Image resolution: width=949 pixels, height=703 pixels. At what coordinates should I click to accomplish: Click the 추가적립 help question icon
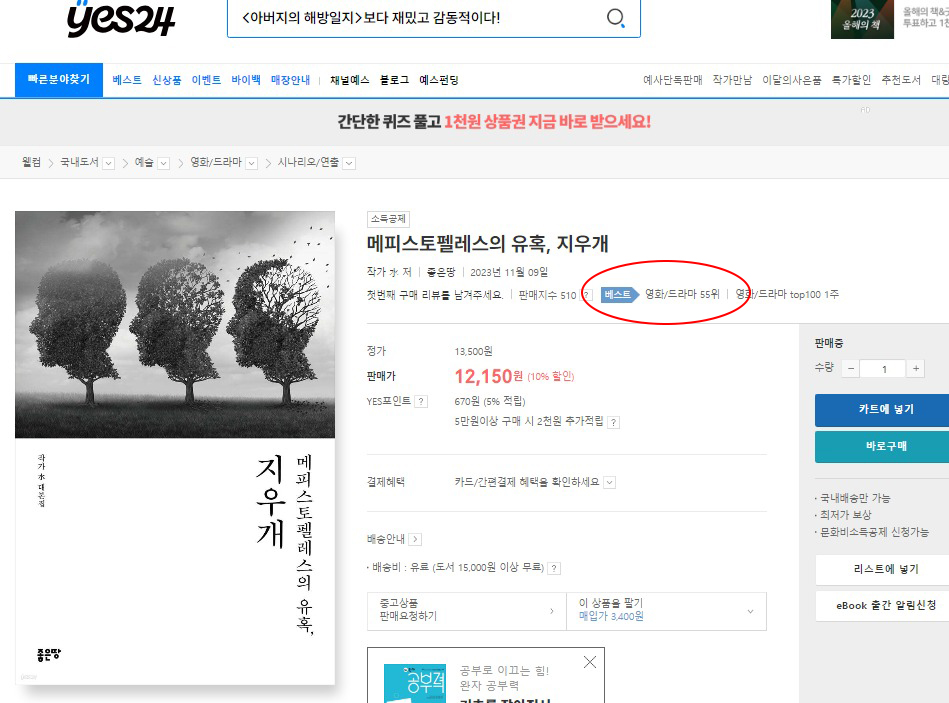coord(614,422)
